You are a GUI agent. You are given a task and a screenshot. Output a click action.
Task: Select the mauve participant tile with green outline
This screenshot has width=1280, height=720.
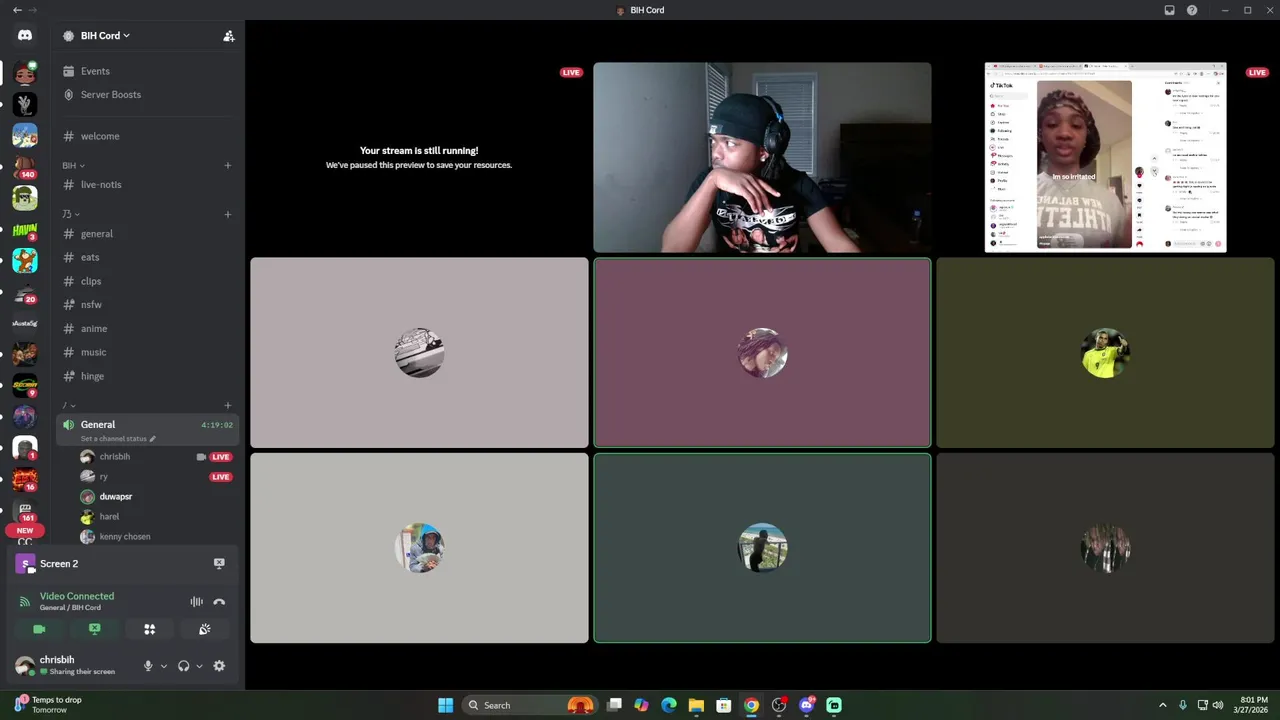(762, 352)
